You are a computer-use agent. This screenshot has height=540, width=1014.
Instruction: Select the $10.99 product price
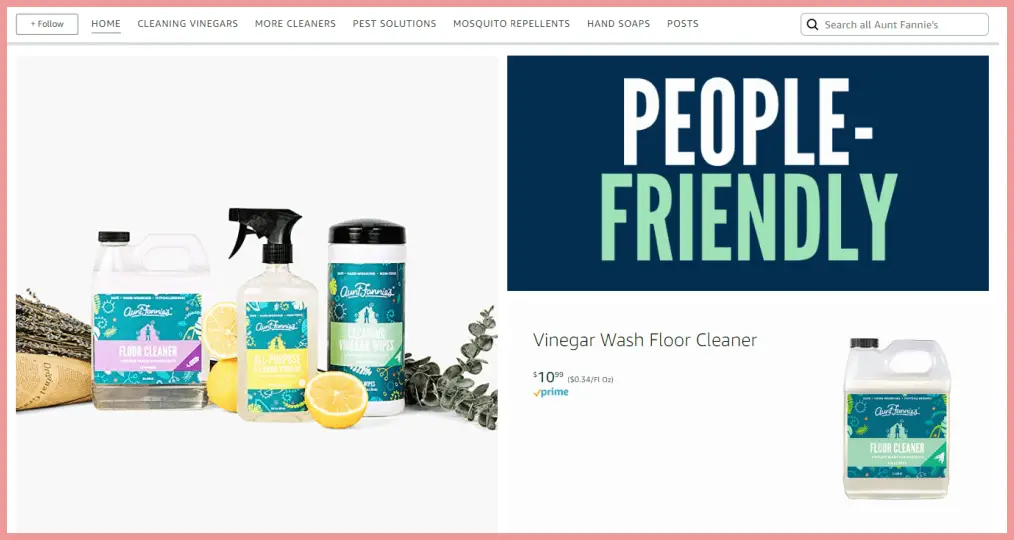(548, 376)
